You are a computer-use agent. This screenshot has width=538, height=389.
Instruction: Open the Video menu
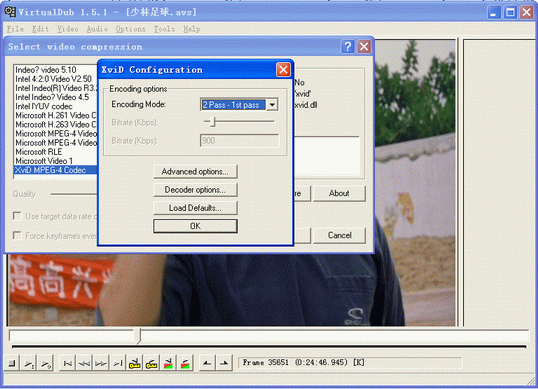click(68, 29)
